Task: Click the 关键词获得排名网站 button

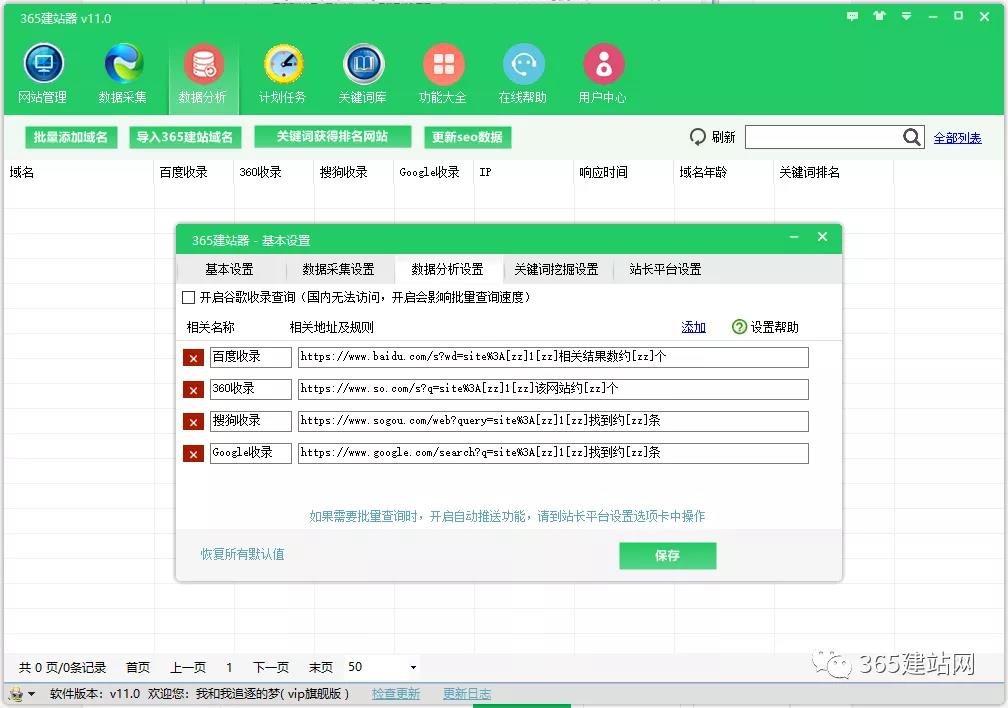Action: (333, 136)
